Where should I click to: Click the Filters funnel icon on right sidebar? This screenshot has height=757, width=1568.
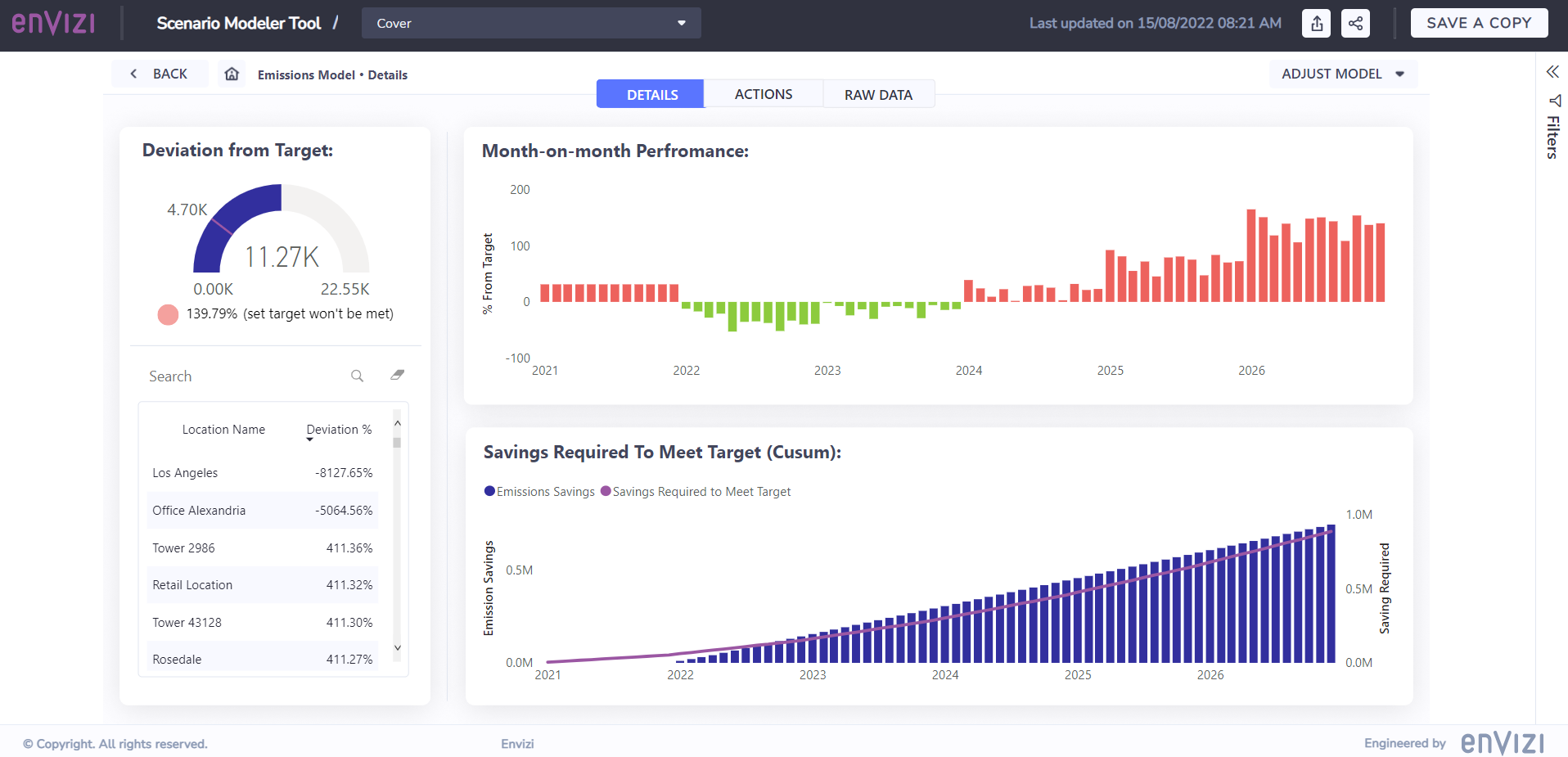tap(1556, 101)
